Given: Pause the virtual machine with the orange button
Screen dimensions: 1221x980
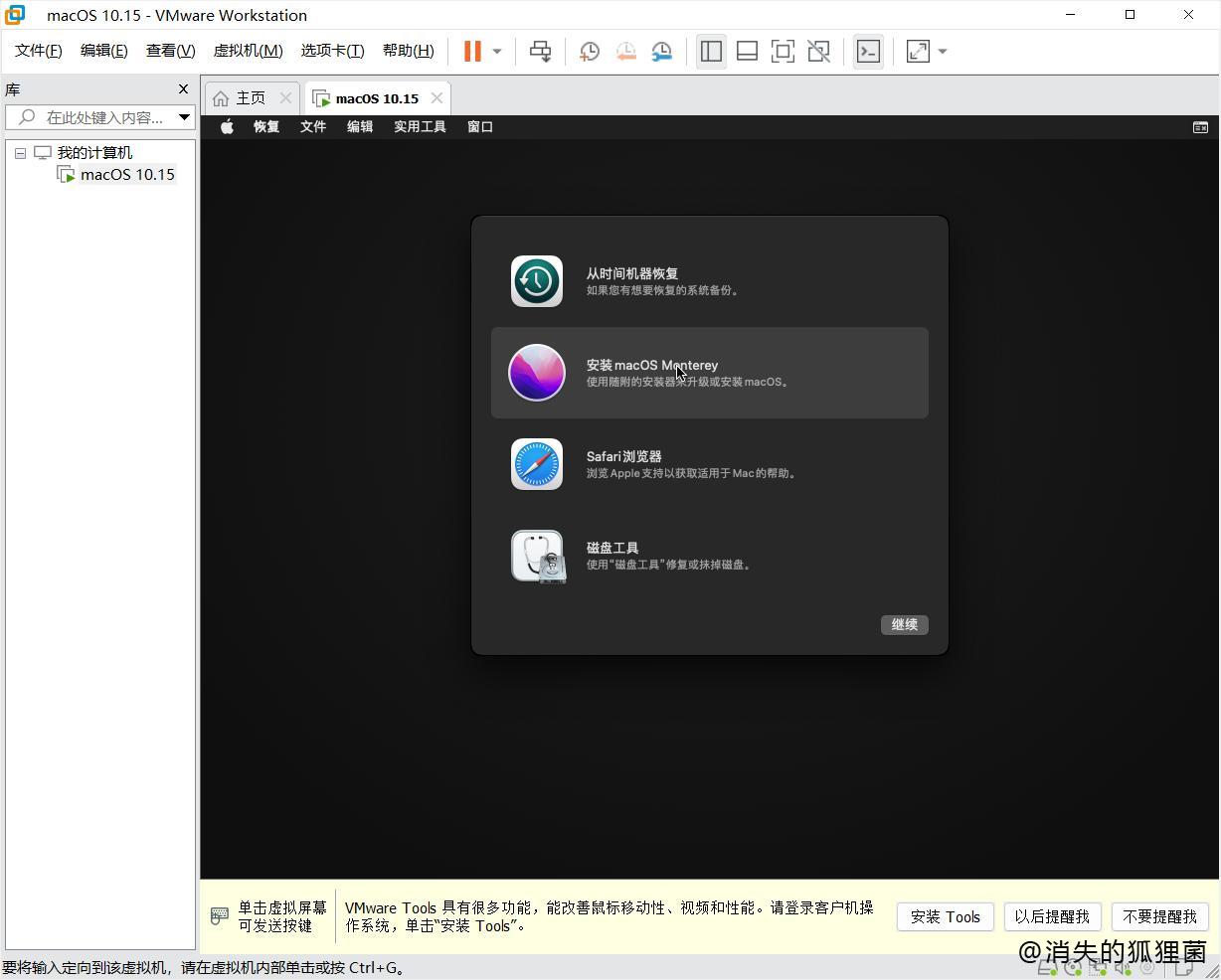Looking at the screenshot, I should 472,51.
